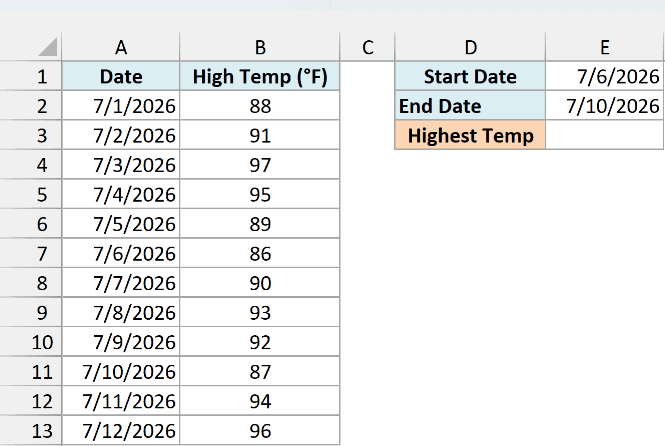Image resolution: width=665 pixels, height=446 pixels.
Task: Select column D header
Action: (x=470, y=47)
